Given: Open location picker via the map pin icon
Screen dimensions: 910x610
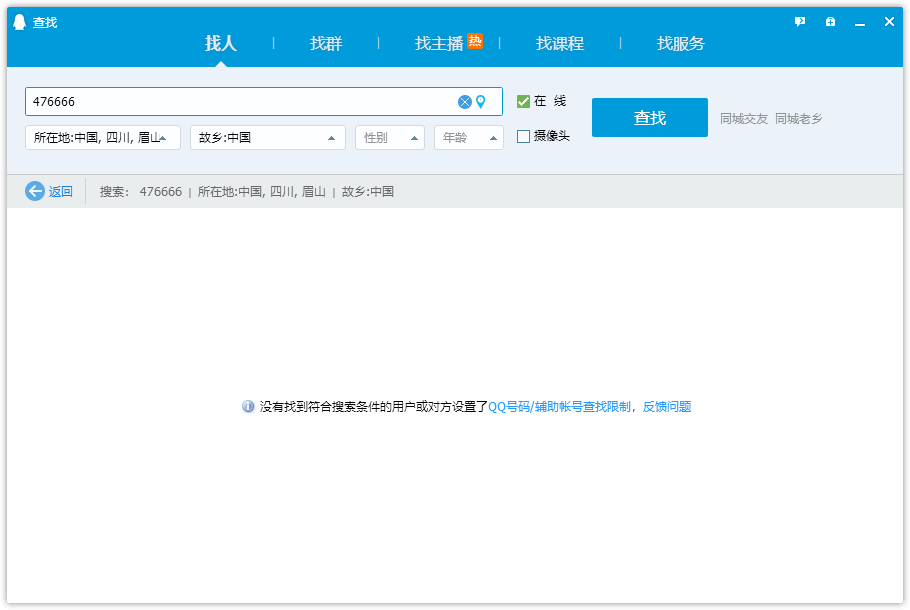Looking at the screenshot, I should click(x=483, y=101).
